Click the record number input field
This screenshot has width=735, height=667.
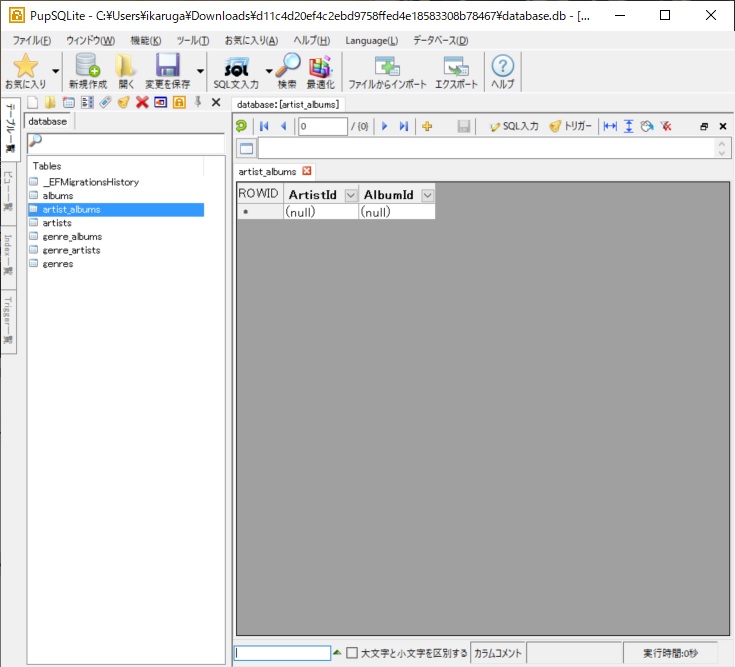322,126
